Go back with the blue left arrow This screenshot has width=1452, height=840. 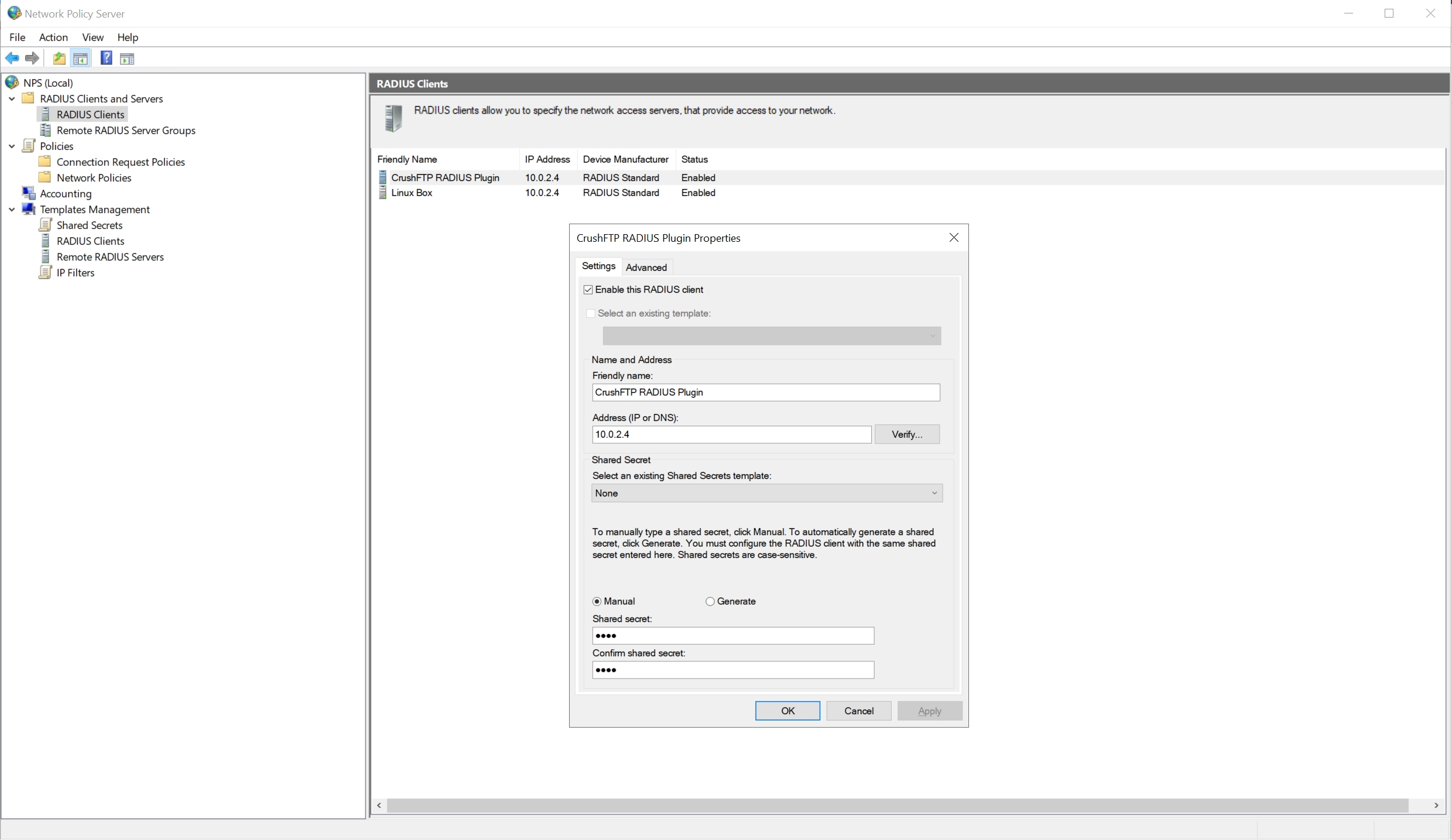tap(12, 58)
